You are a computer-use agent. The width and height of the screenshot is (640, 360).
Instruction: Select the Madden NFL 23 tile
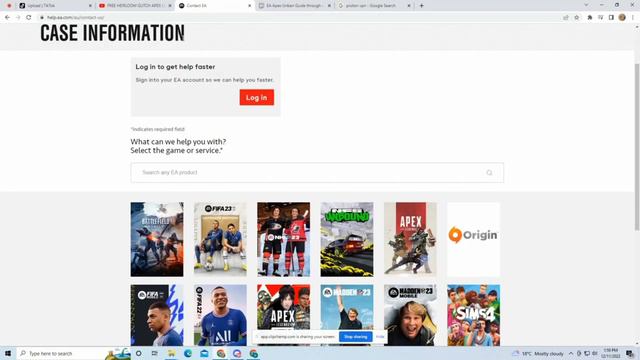(x=347, y=307)
